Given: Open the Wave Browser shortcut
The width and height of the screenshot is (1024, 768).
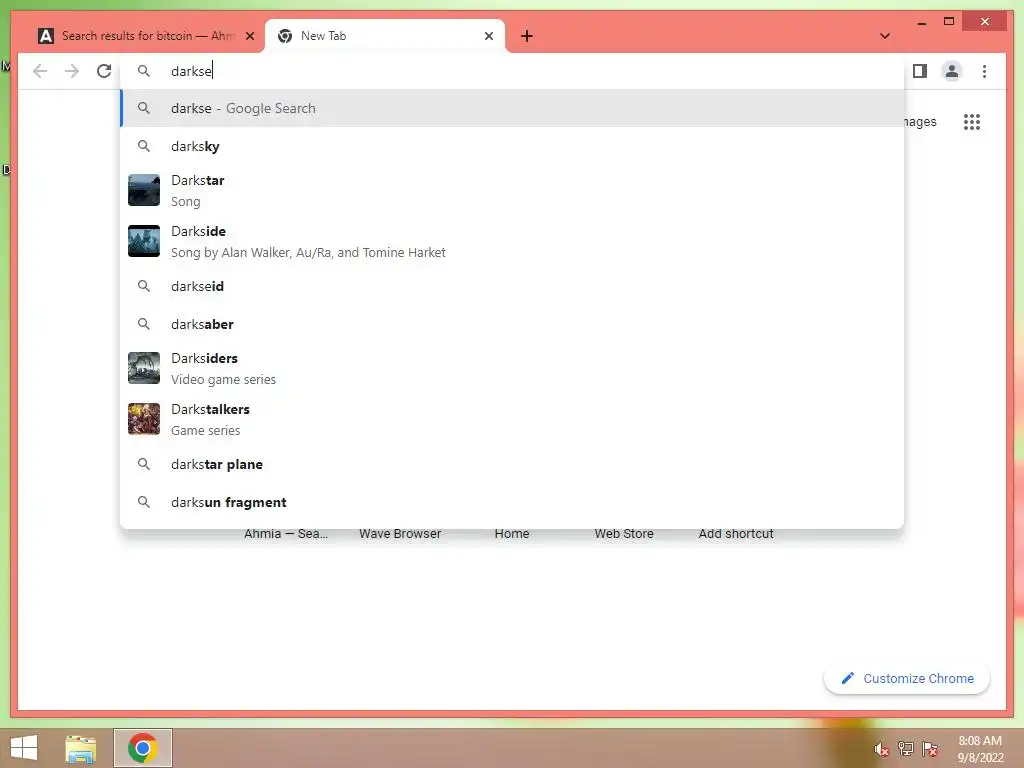Looking at the screenshot, I should coord(400,534).
